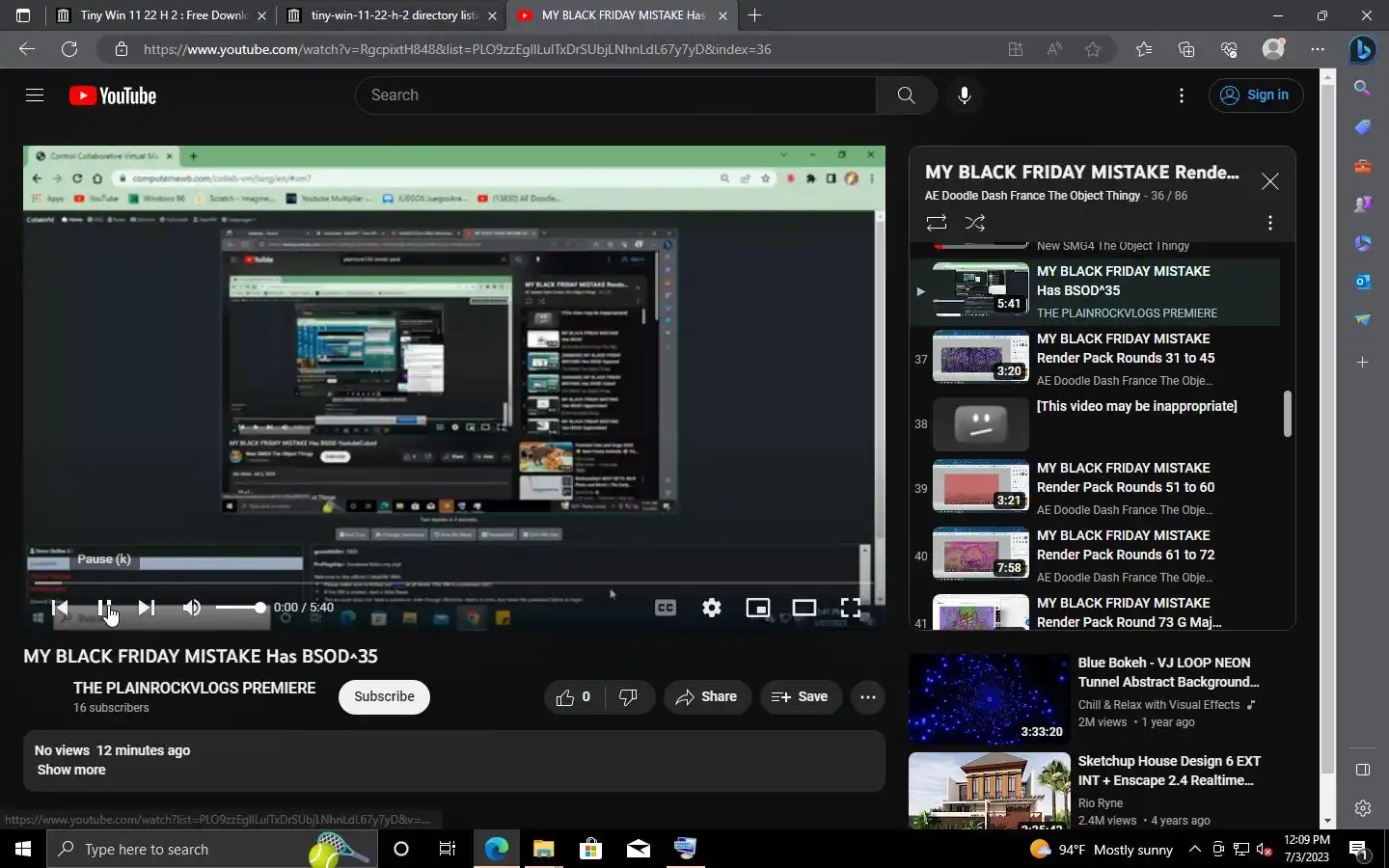Sign in to YouTube
1389x868 pixels.
coord(1256,95)
